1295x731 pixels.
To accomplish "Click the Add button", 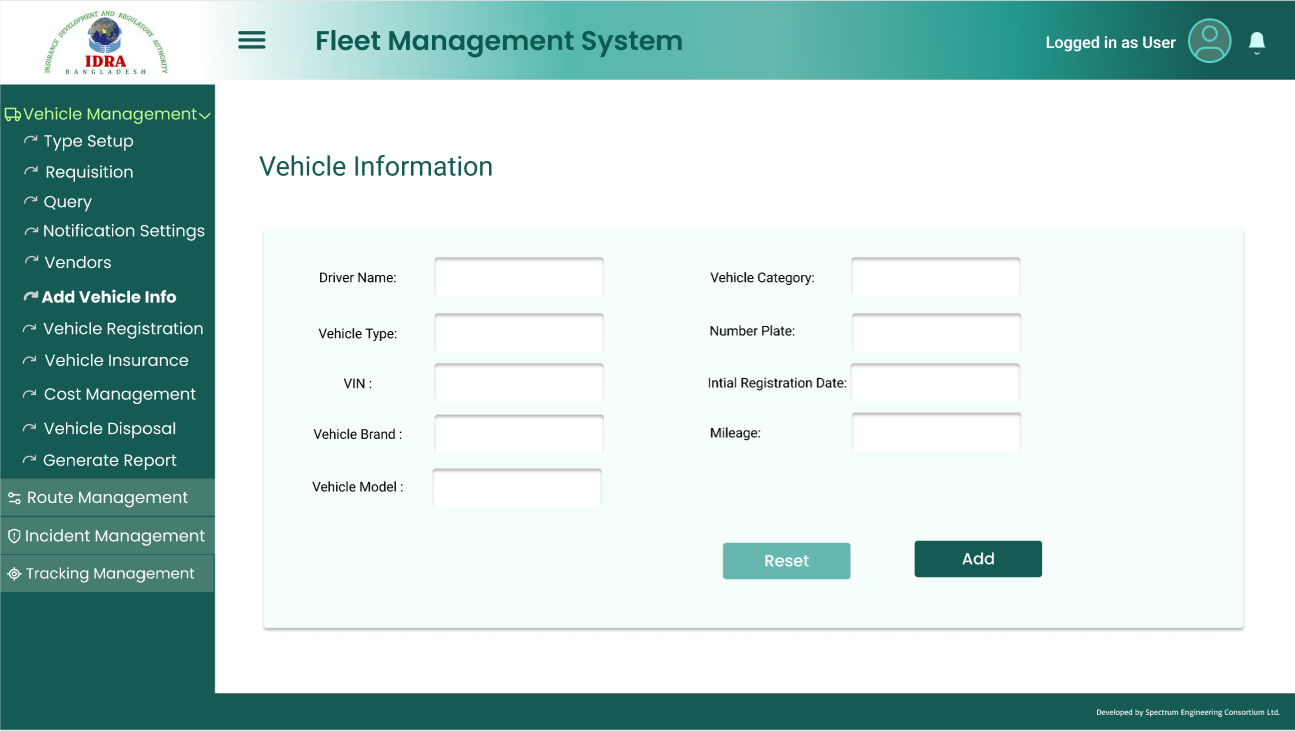I will (977, 559).
